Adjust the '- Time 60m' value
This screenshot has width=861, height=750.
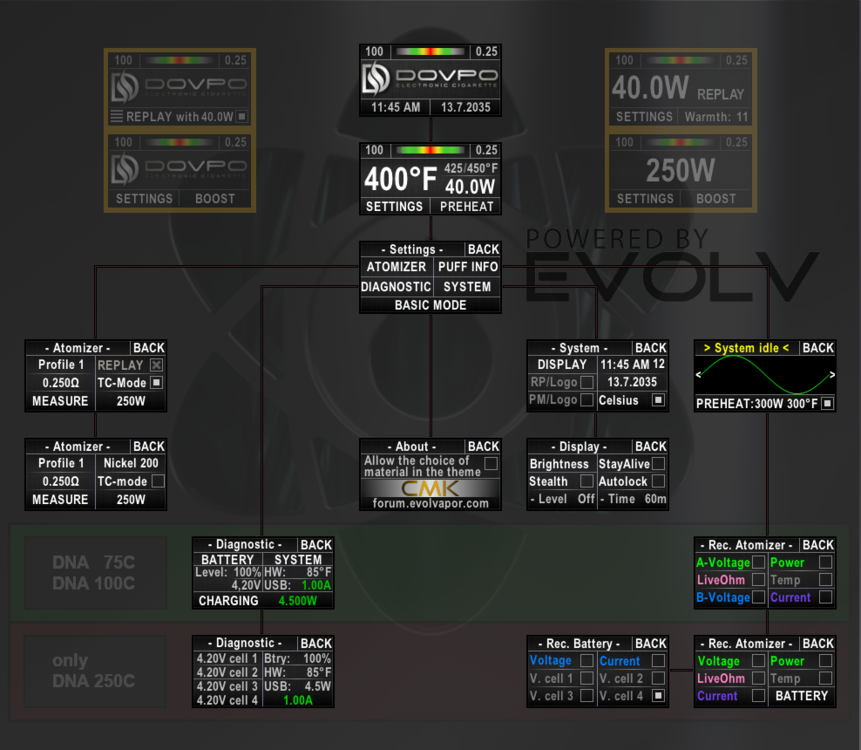(x=633, y=499)
